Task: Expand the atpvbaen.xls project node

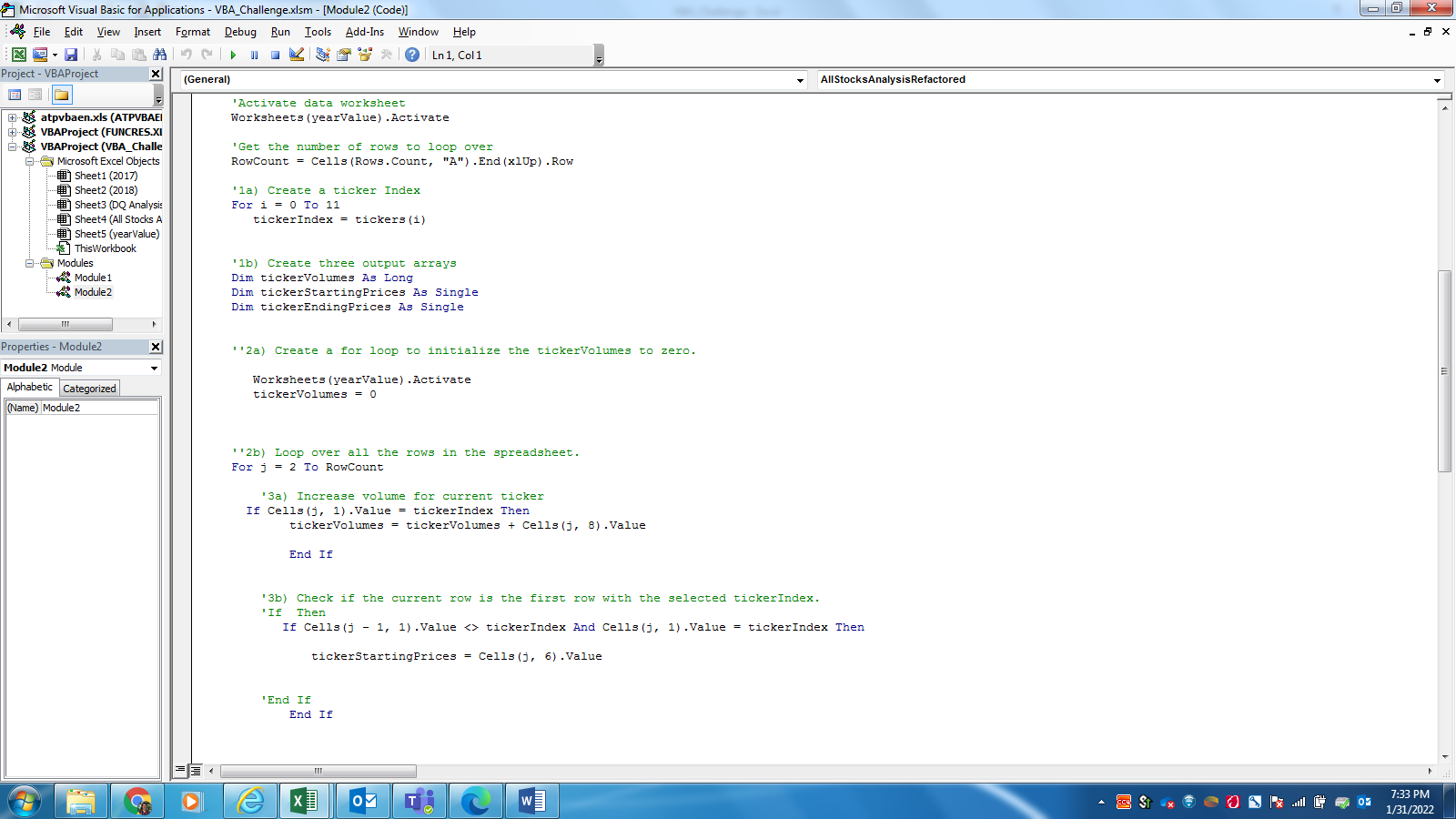Action: (10, 116)
